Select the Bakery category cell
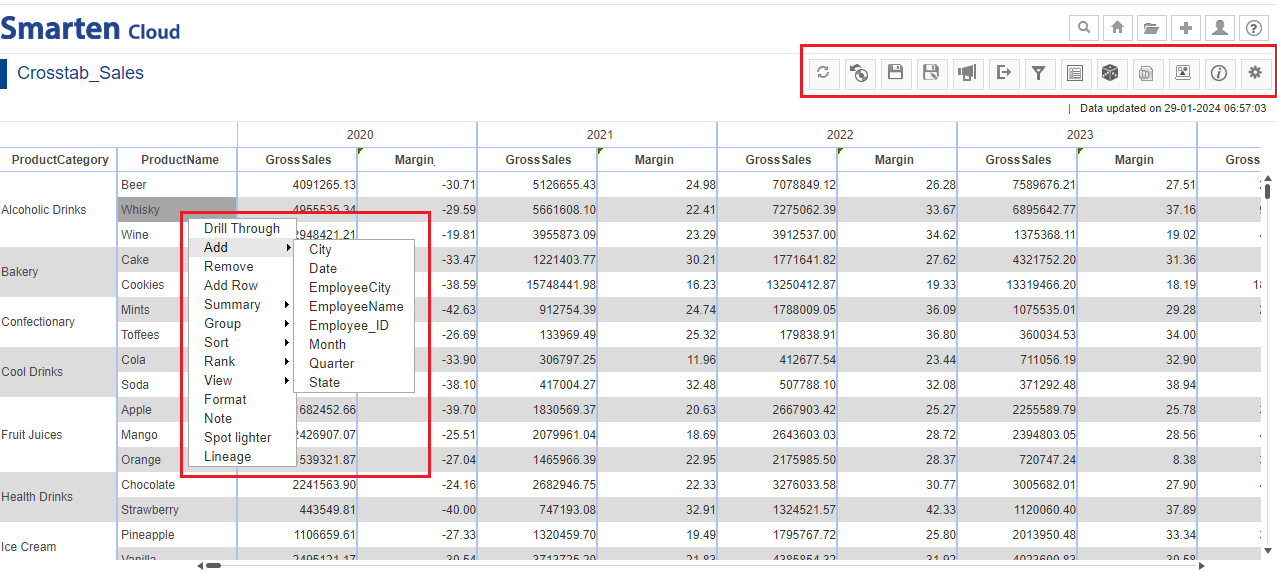Viewport: 1277px width, 573px height. coord(58,271)
